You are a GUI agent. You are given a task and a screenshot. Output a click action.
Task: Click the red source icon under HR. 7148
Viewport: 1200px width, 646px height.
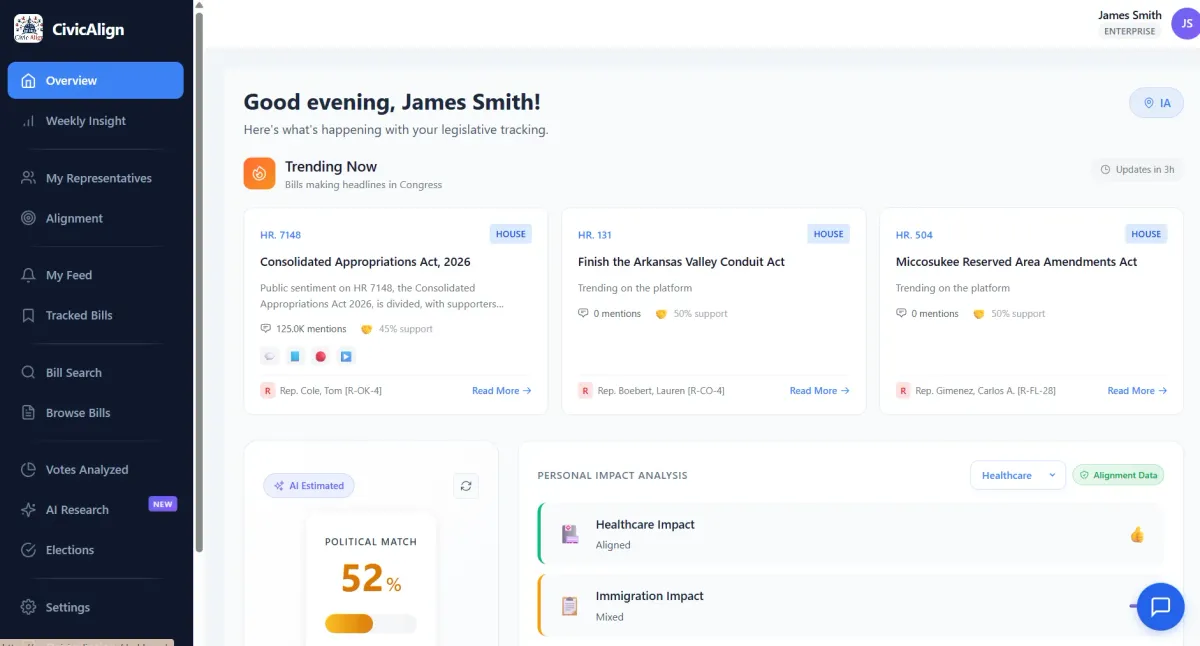pyautogui.click(x=321, y=356)
